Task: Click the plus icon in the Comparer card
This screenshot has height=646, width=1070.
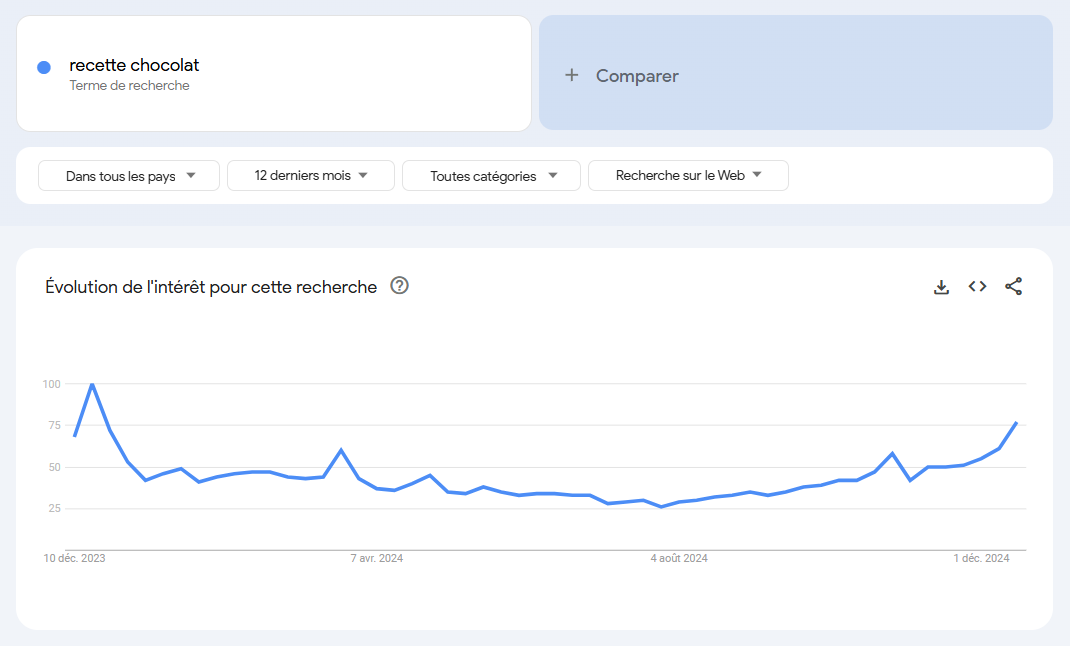Action: click(572, 75)
